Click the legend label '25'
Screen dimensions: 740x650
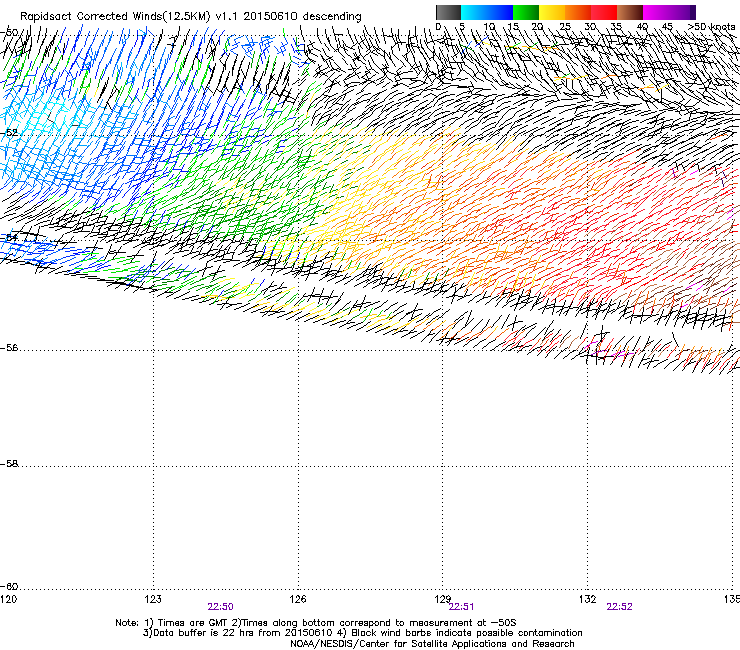564,26
